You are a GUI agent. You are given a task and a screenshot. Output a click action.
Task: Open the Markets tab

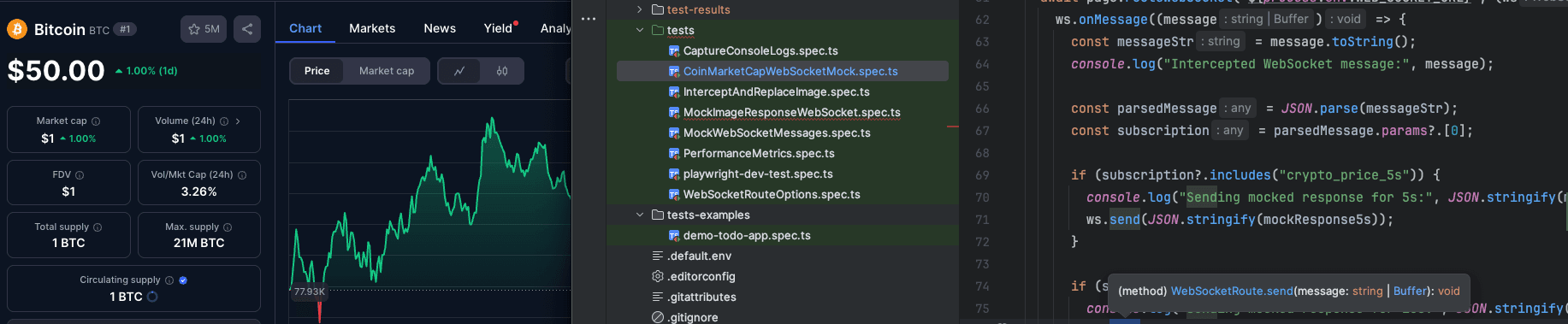click(372, 28)
